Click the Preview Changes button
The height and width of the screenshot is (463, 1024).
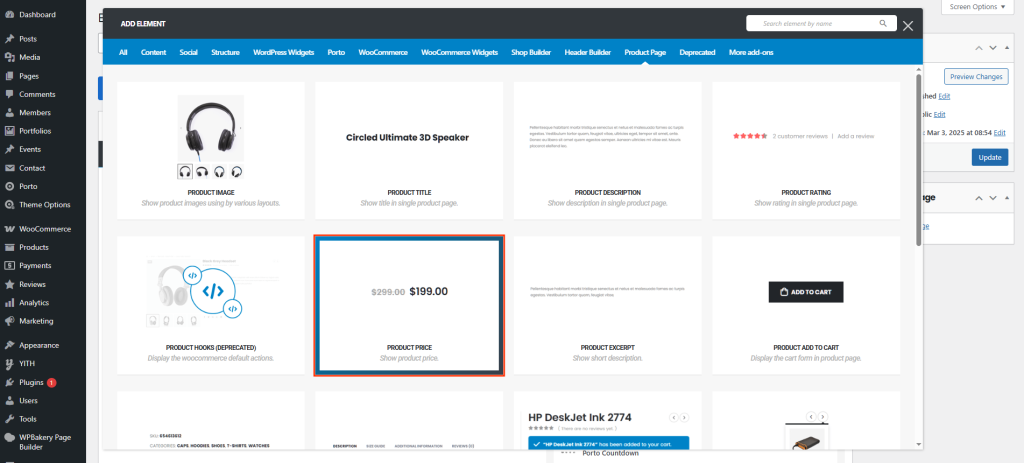(x=975, y=76)
